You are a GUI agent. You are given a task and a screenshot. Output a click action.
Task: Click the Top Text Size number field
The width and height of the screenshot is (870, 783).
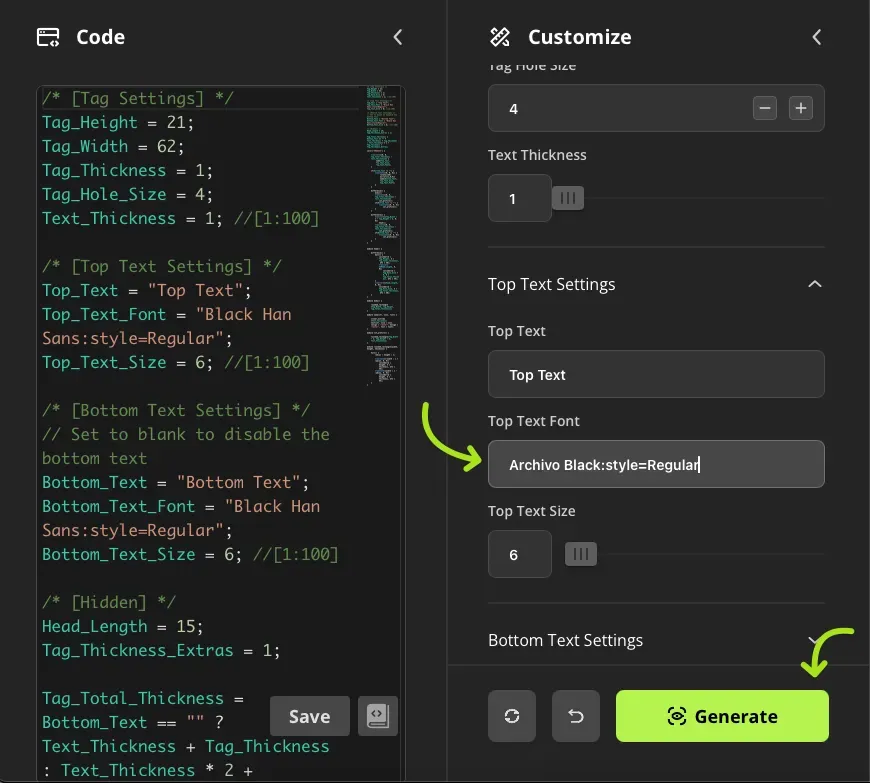pos(520,554)
